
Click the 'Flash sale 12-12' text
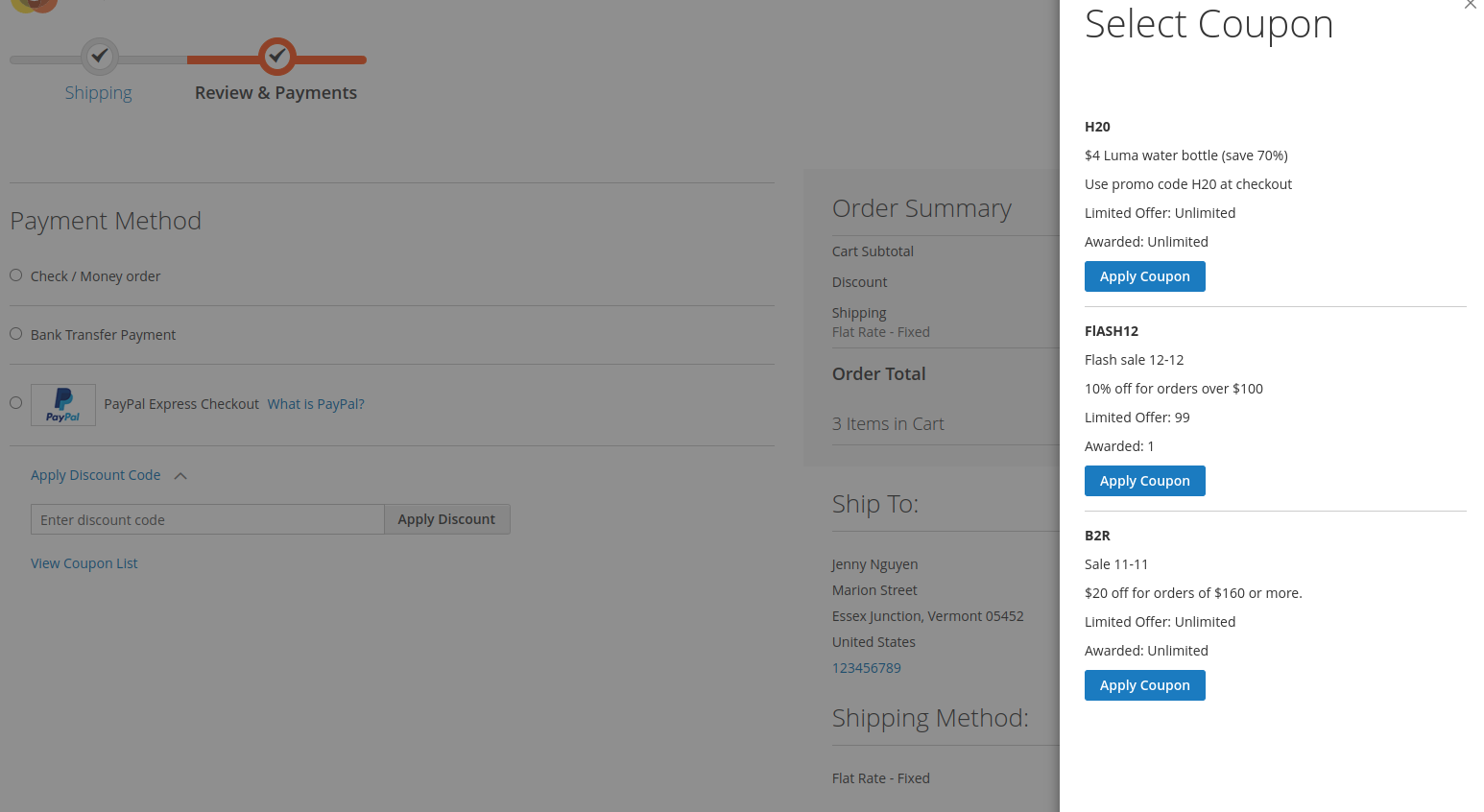pyautogui.click(x=1135, y=360)
